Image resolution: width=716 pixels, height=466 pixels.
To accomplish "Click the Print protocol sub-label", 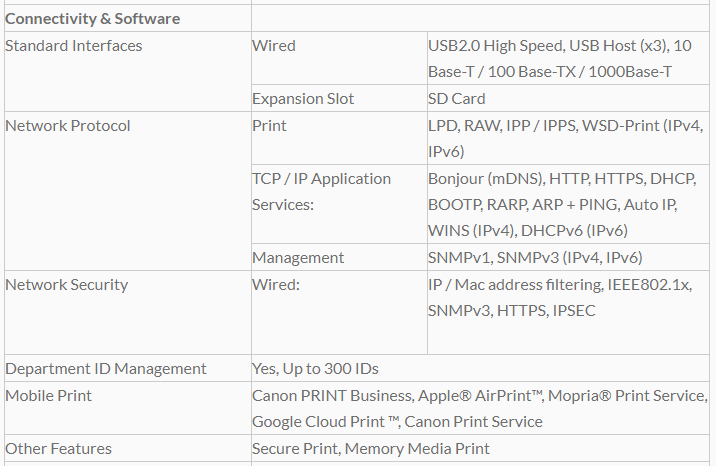I will tap(269, 125).
